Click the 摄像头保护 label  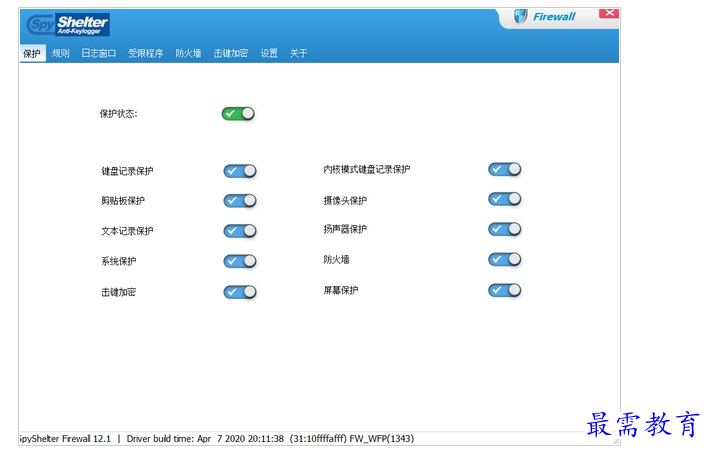click(x=345, y=200)
